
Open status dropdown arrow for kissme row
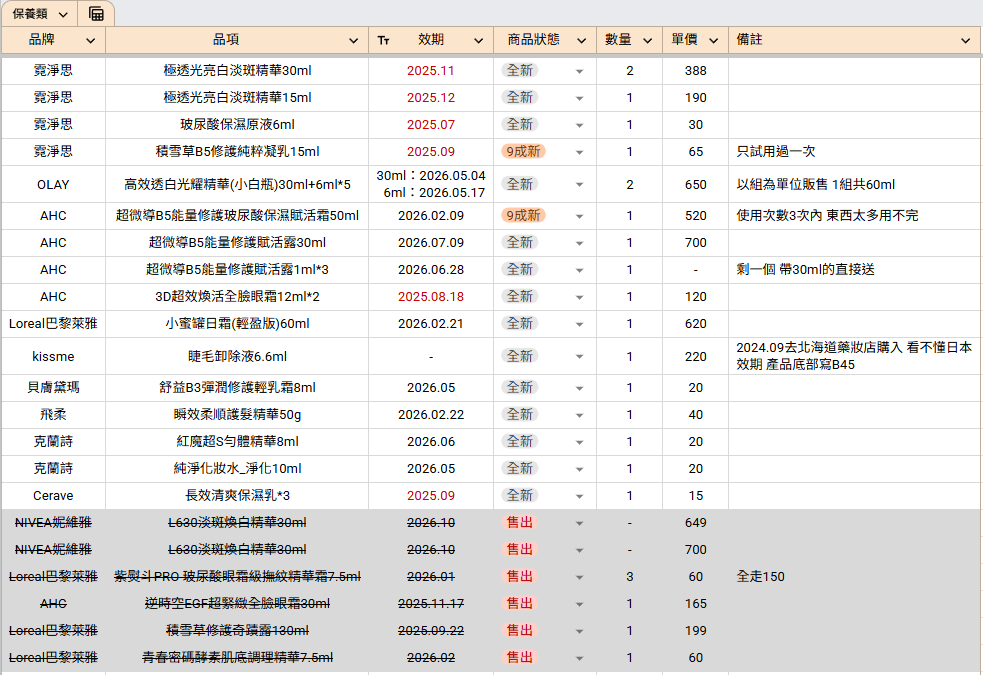[579, 357]
